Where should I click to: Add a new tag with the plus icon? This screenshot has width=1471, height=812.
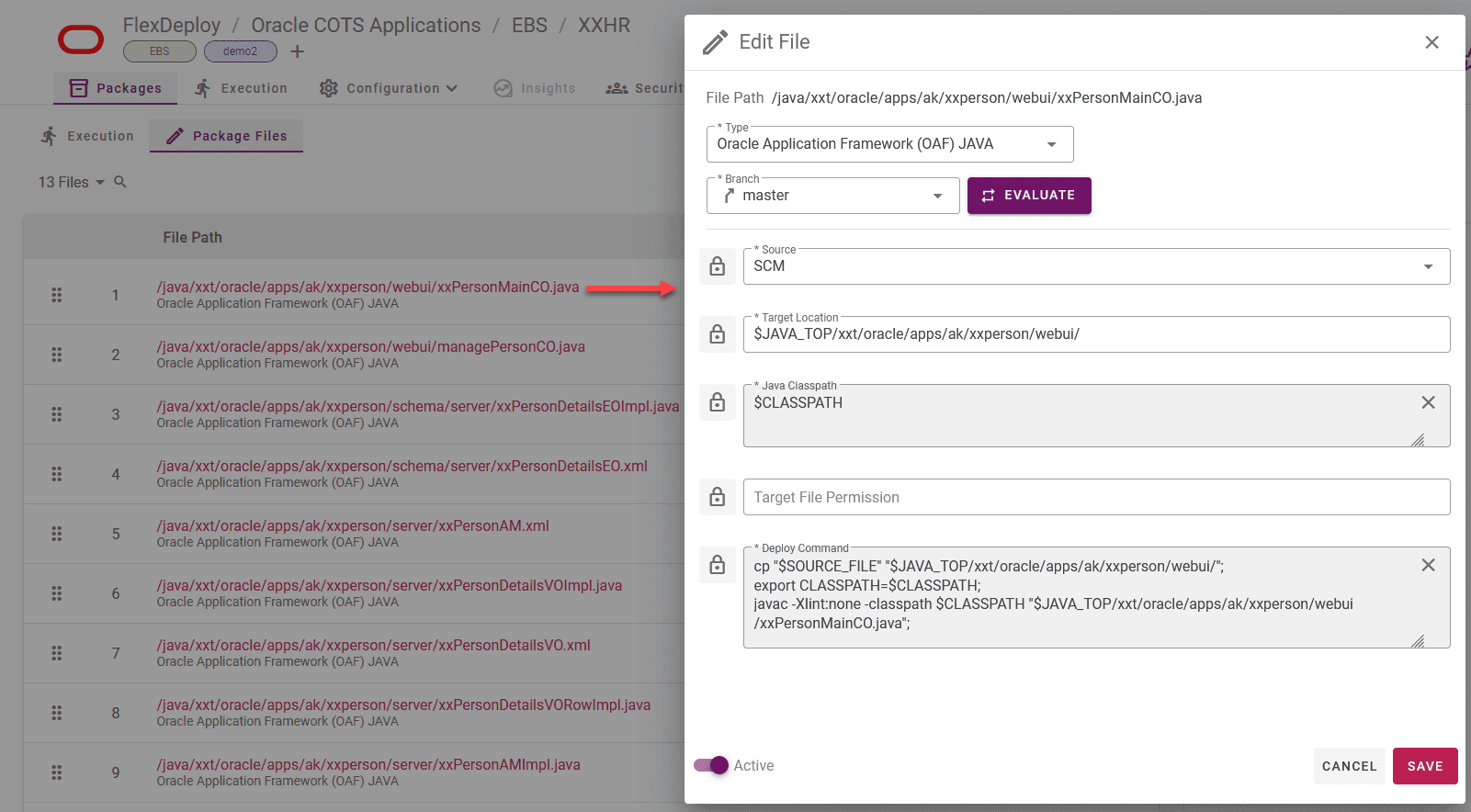(297, 51)
